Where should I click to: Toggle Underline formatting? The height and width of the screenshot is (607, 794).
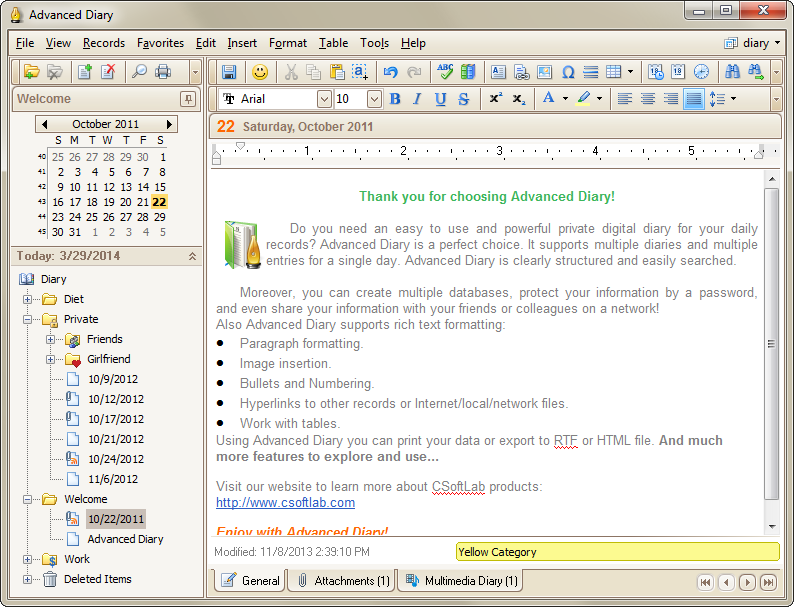[441, 99]
